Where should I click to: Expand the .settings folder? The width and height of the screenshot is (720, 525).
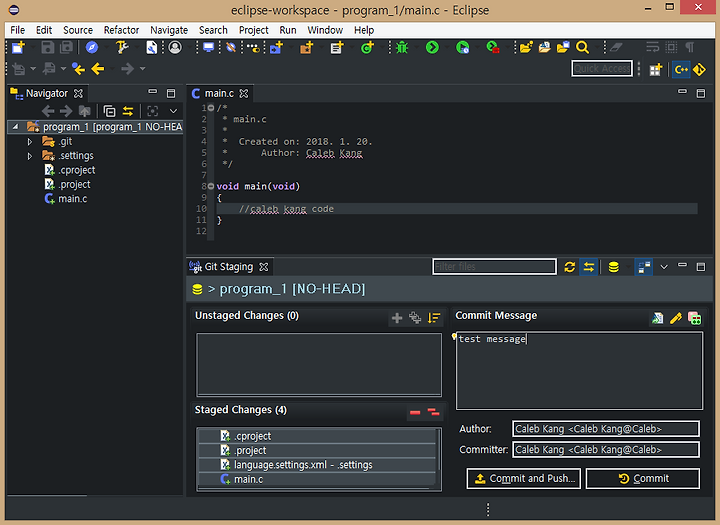pyautogui.click(x=30, y=156)
